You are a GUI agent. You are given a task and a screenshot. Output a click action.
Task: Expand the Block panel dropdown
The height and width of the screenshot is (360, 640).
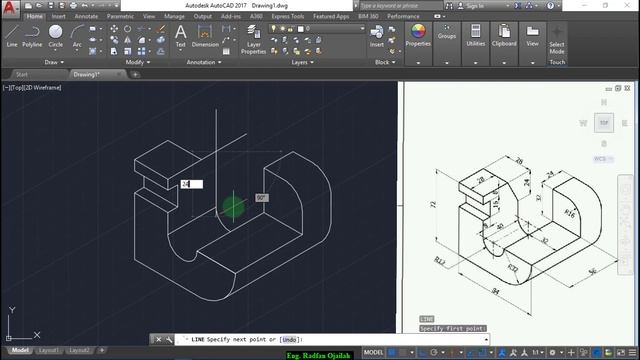click(385, 62)
